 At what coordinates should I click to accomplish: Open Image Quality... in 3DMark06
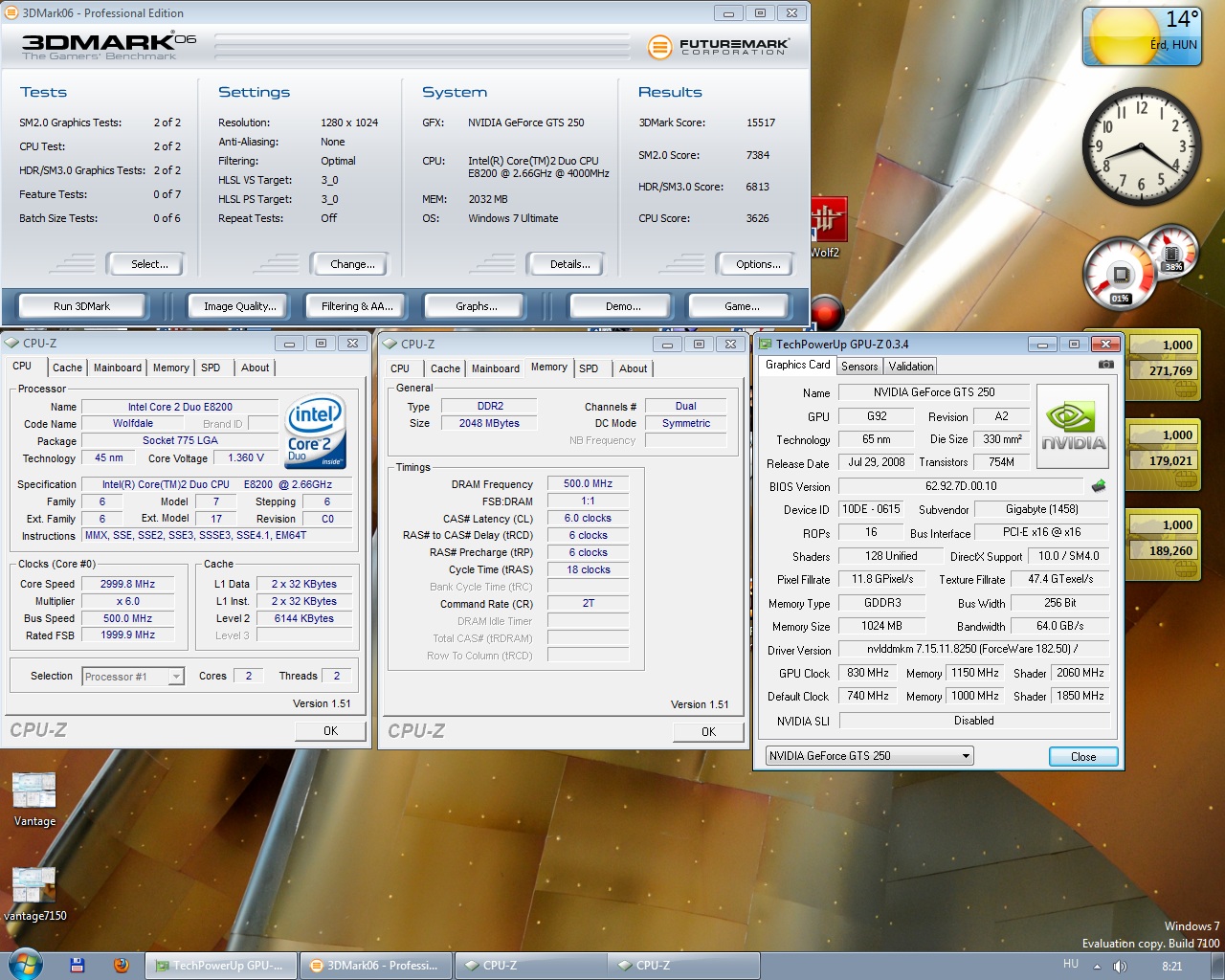[239, 306]
